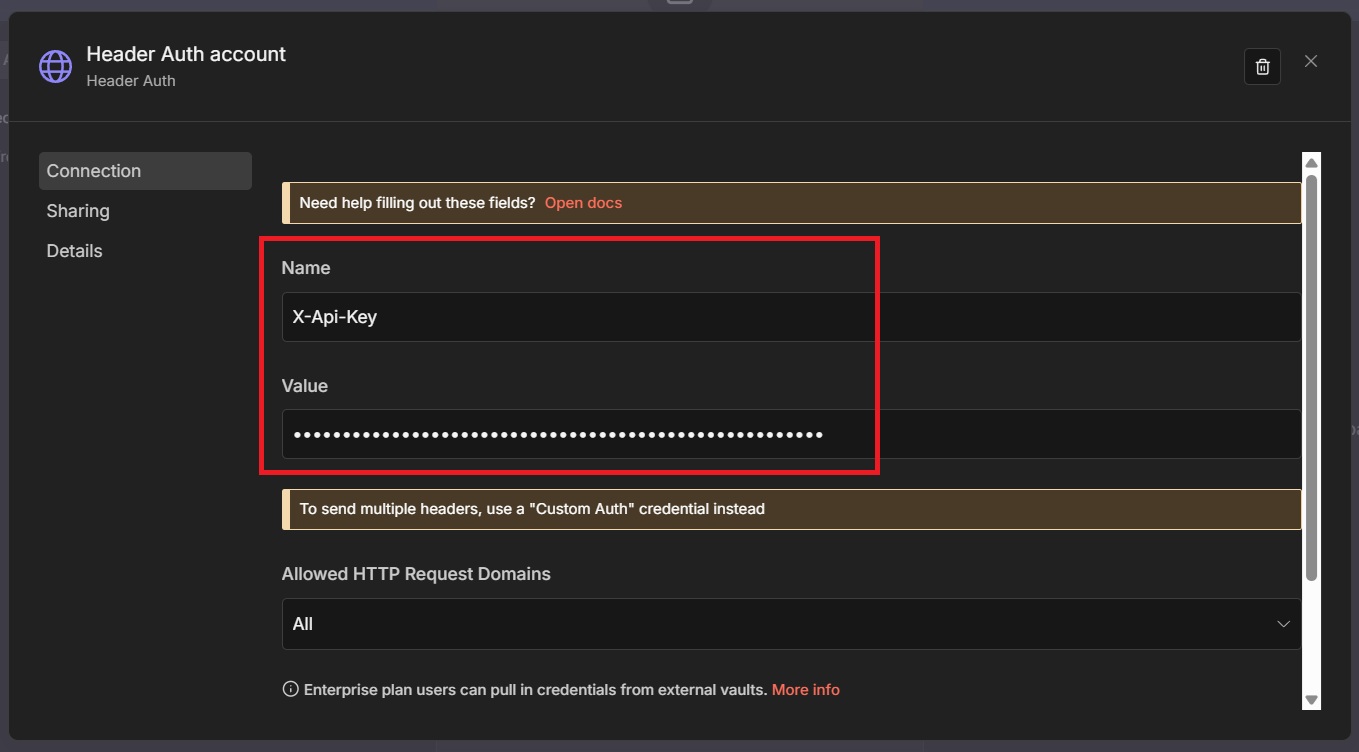Click into the masked Value field
The height and width of the screenshot is (752, 1359).
(790, 434)
